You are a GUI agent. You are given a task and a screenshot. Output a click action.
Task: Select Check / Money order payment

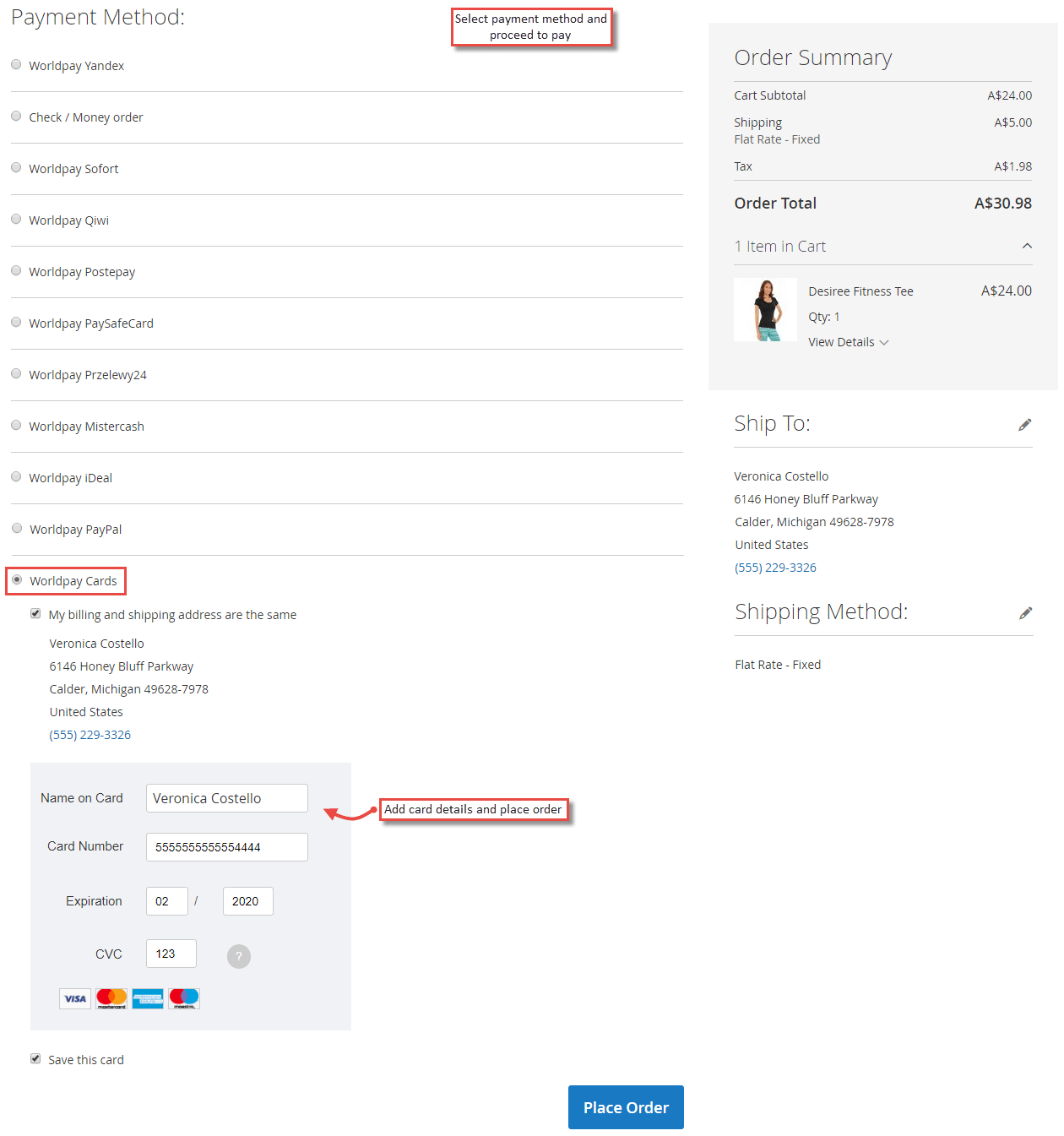pos(16,116)
